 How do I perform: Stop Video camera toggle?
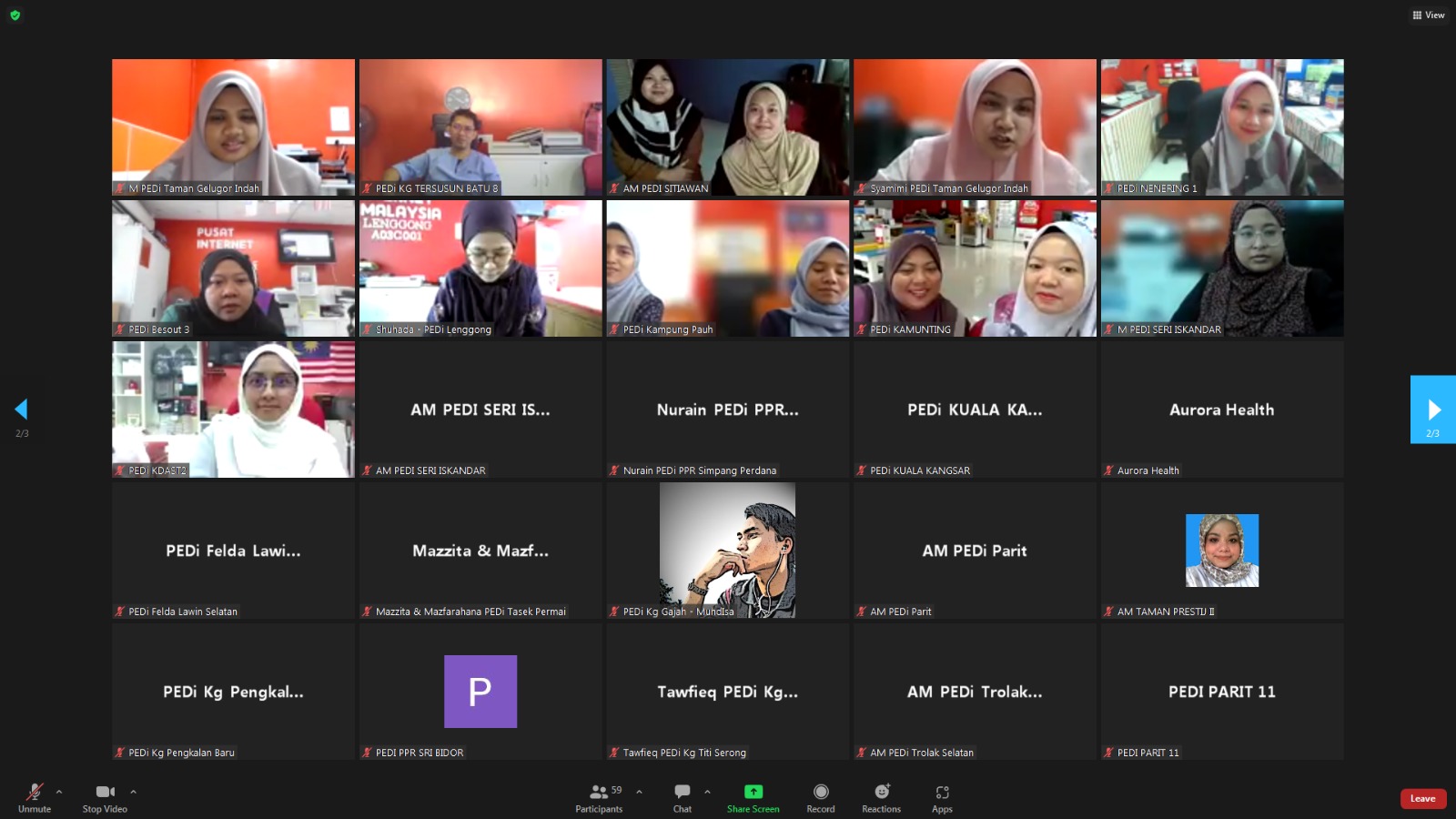[x=105, y=792]
